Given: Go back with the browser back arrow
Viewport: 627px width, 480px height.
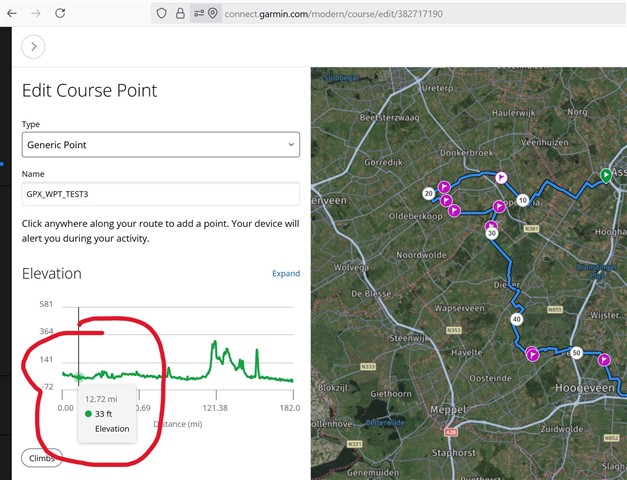Looking at the screenshot, I should 12,13.
